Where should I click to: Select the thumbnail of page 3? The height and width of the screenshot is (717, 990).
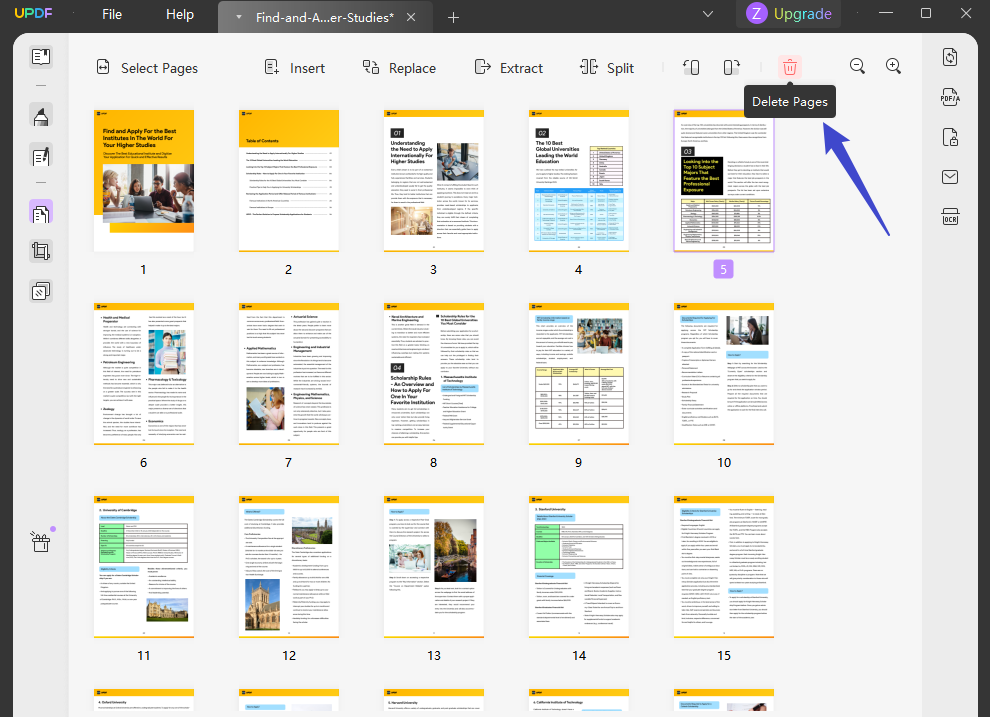[433, 180]
